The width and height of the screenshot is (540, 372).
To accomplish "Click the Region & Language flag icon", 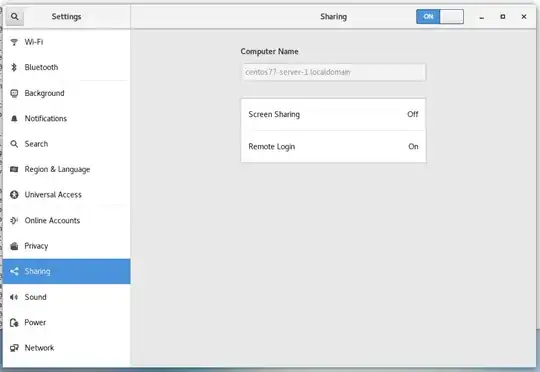I will pos(14,169).
